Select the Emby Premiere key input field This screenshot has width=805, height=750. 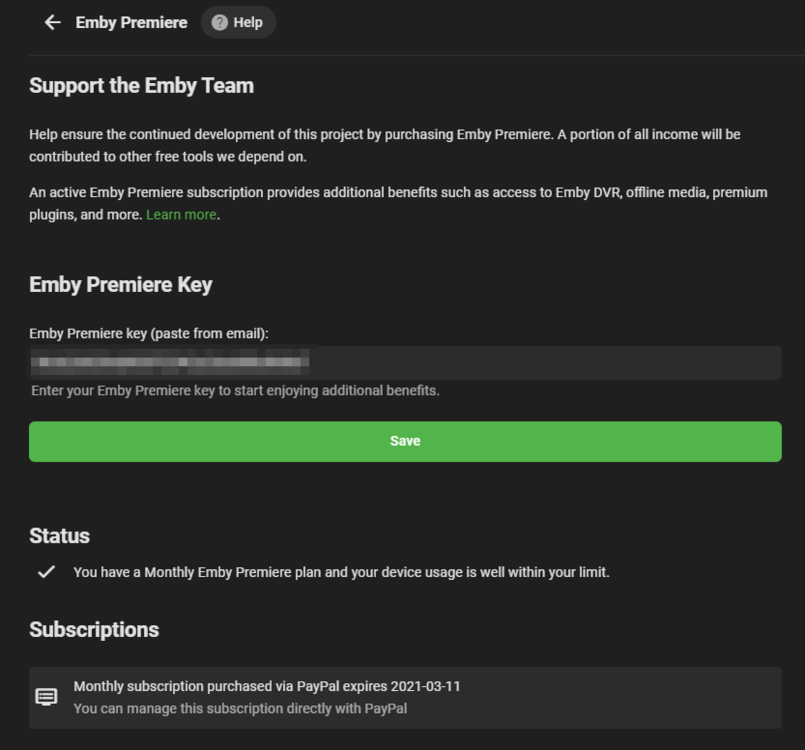tap(404, 362)
